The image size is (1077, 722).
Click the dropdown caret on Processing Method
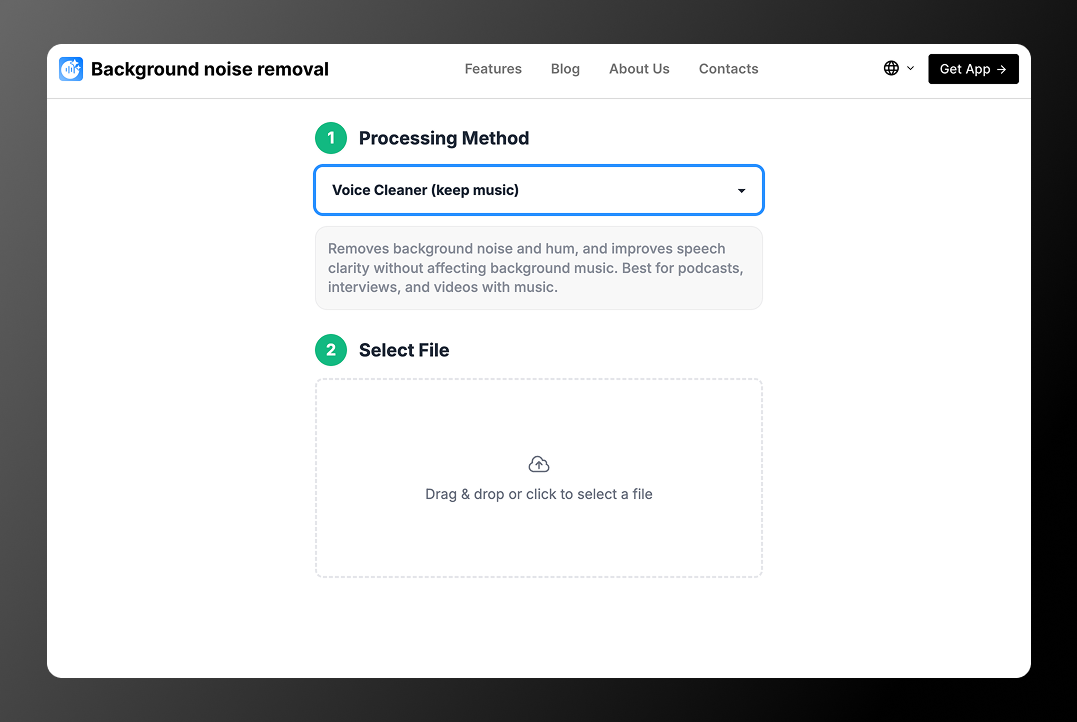click(741, 190)
